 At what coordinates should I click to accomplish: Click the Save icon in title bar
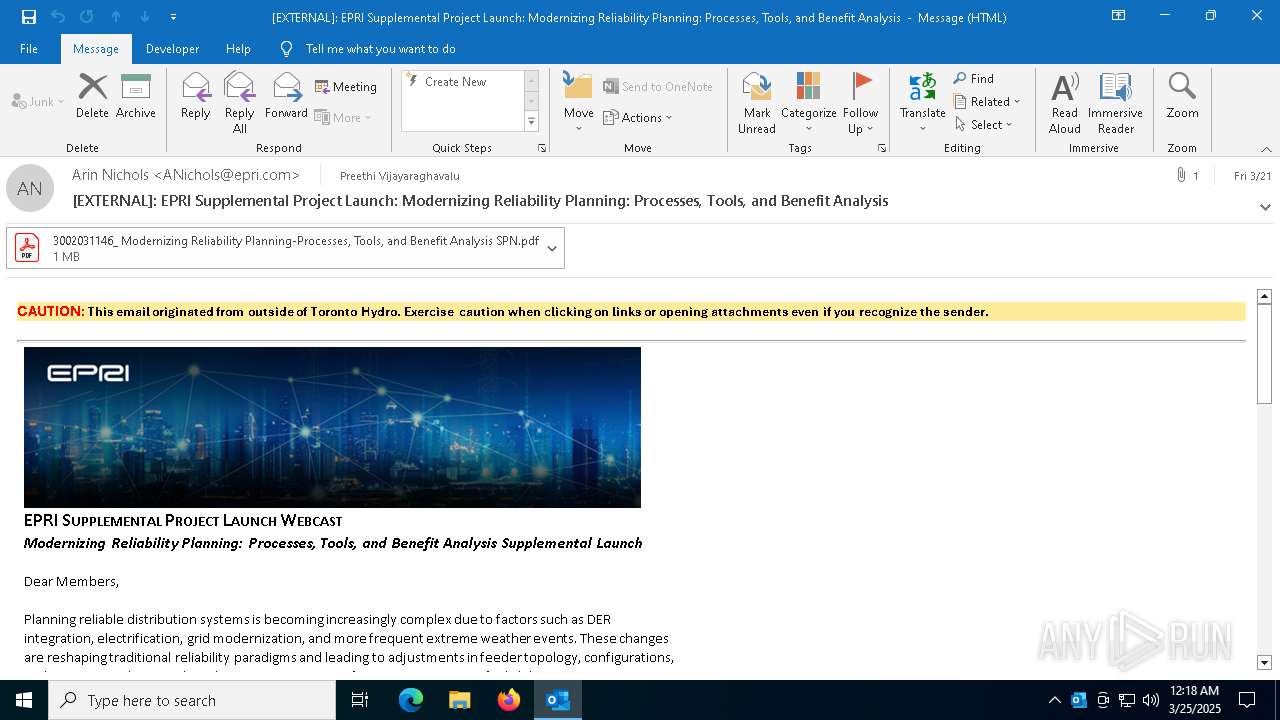(x=28, y=17)
